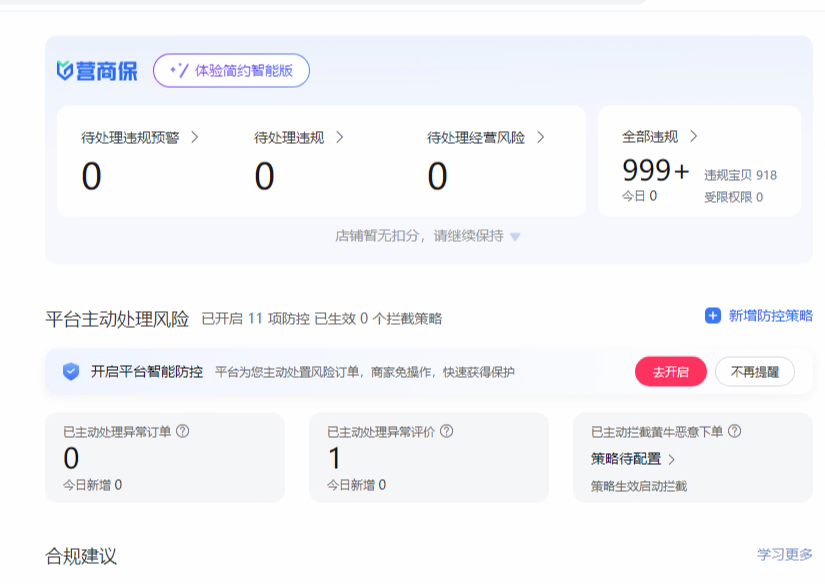
Task: Open 待处理经营风险 chevron
Action: pyautogui.click(x=540, y=137)
